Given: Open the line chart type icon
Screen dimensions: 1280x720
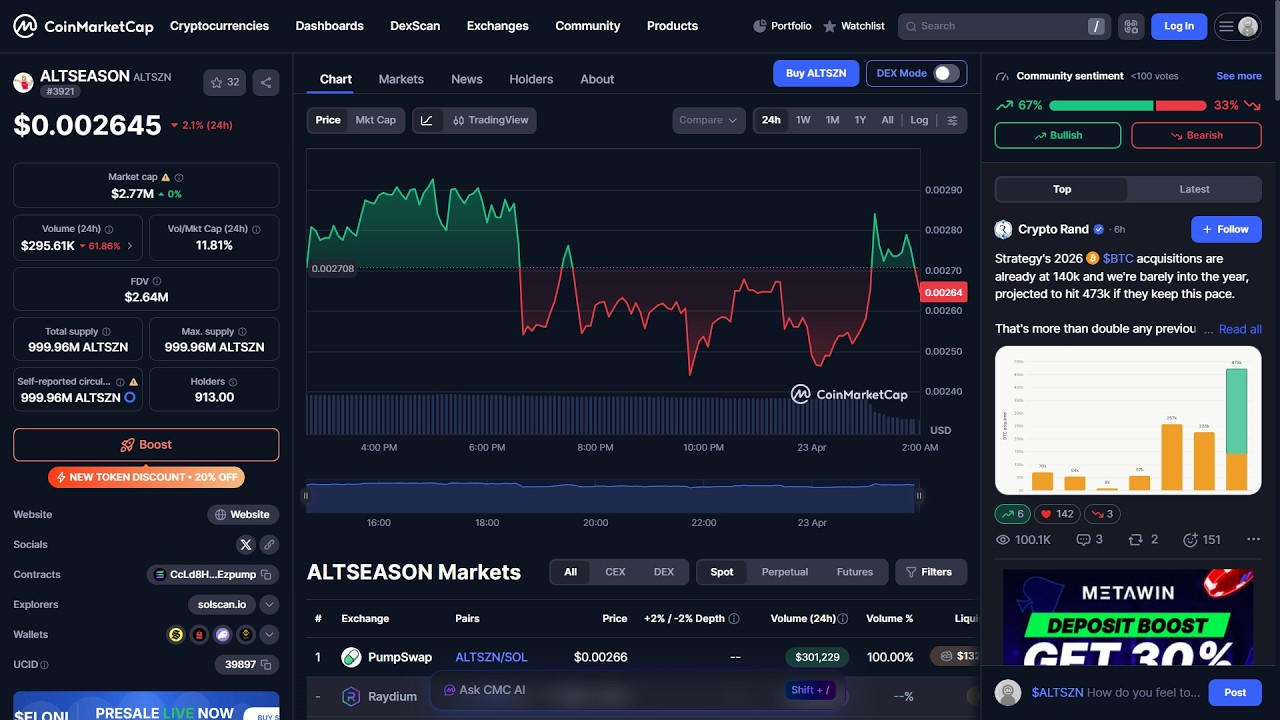Looking at the screenshot, I should (x=427, y=120).
